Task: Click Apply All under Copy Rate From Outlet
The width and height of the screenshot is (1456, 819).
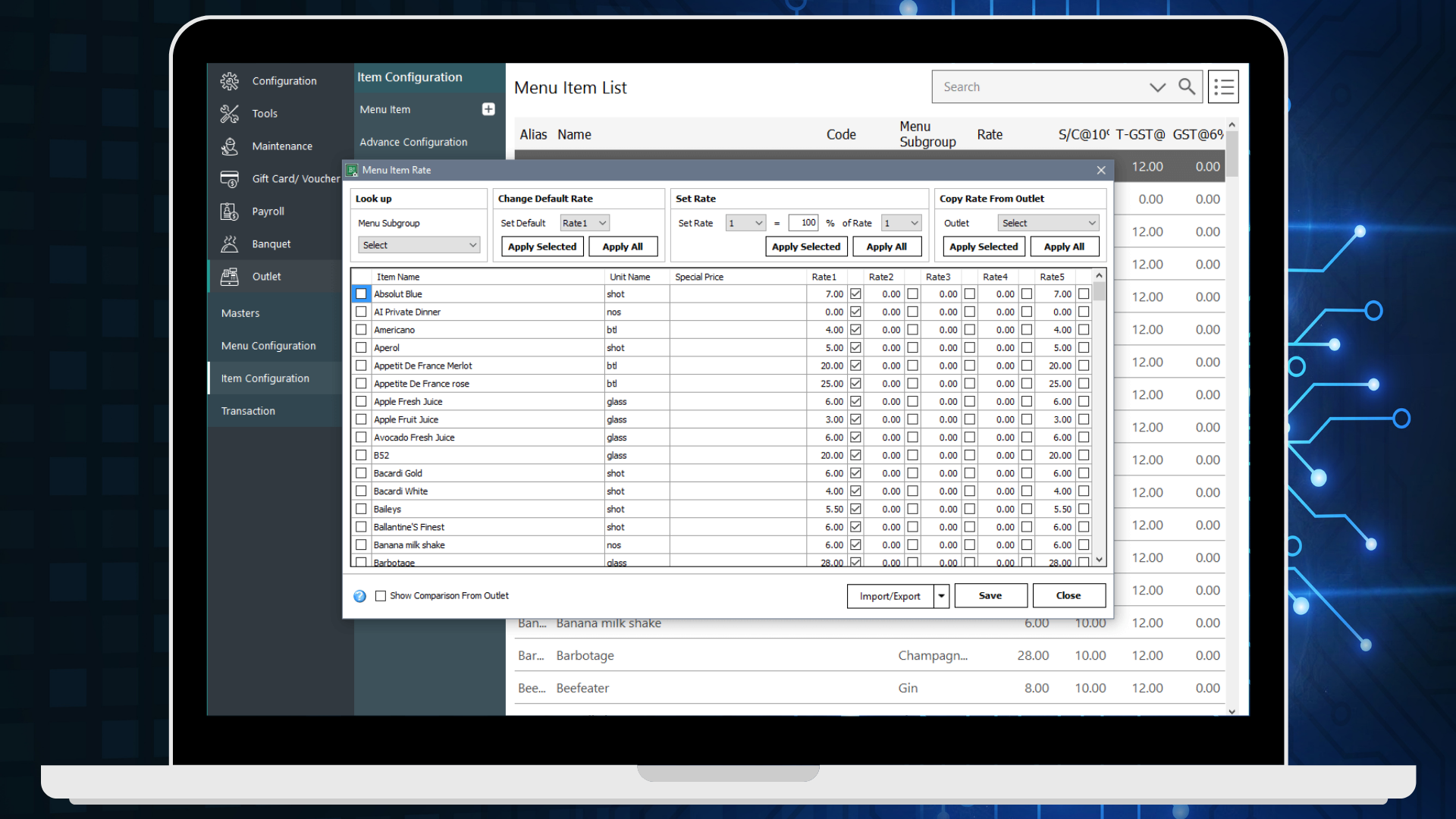Action: tap(1064, 246)
